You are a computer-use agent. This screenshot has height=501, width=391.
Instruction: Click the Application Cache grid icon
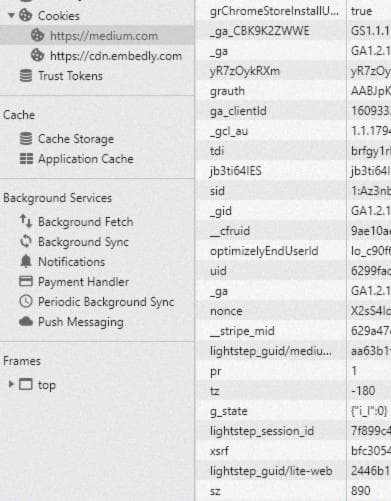(26, 159)
